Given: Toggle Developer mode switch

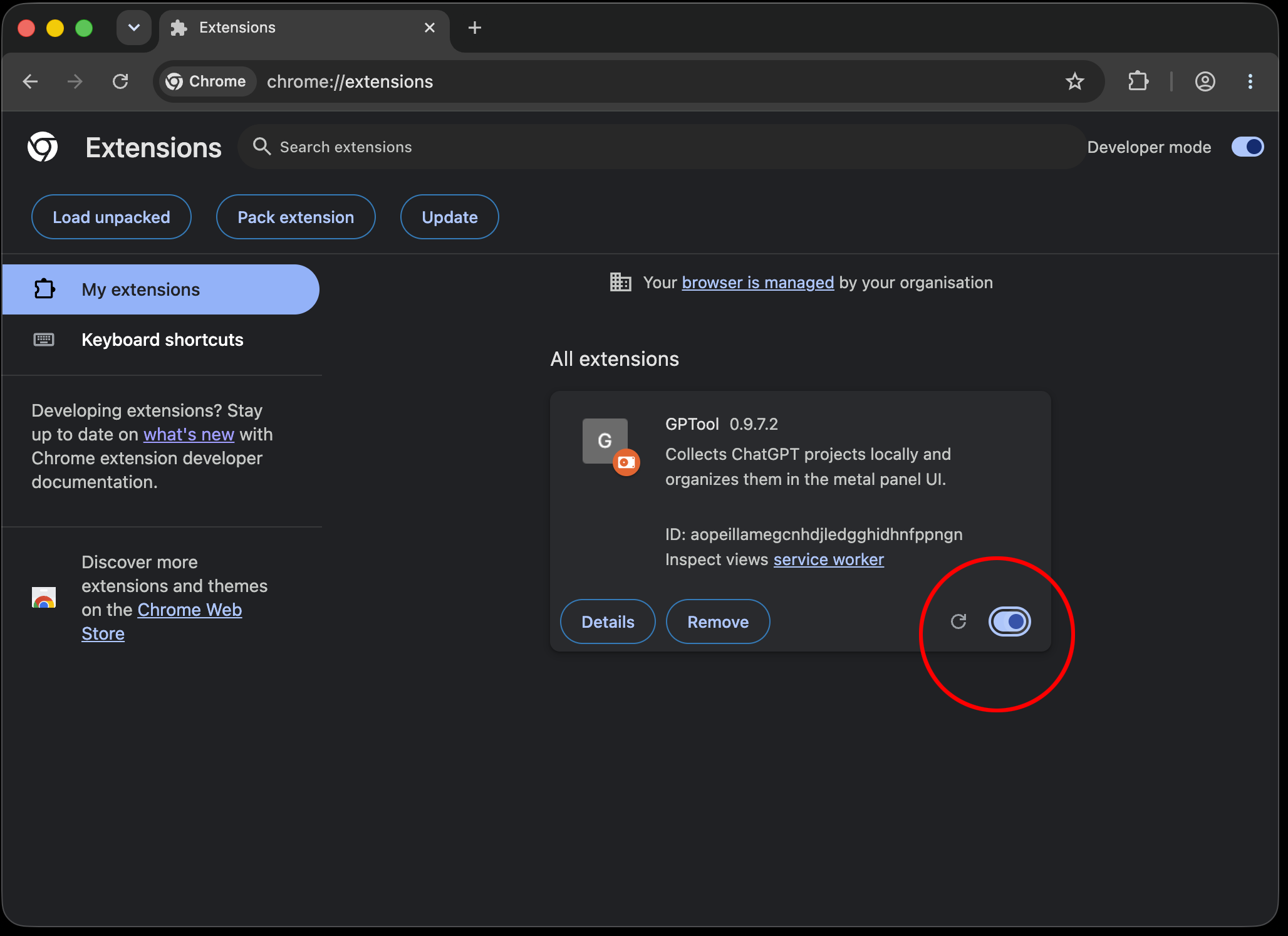Looking at the screenshot, I should [1248, 147].
